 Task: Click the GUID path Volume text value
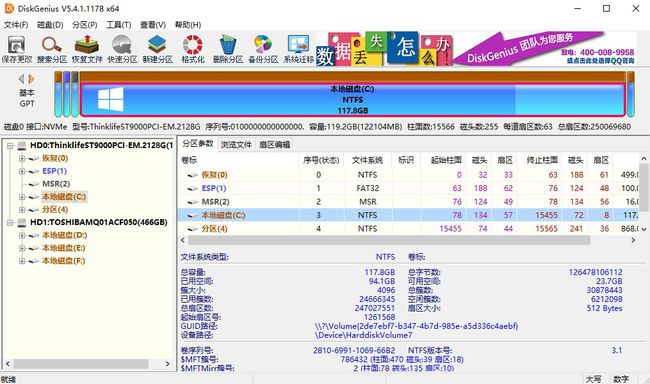coord(416,326)
